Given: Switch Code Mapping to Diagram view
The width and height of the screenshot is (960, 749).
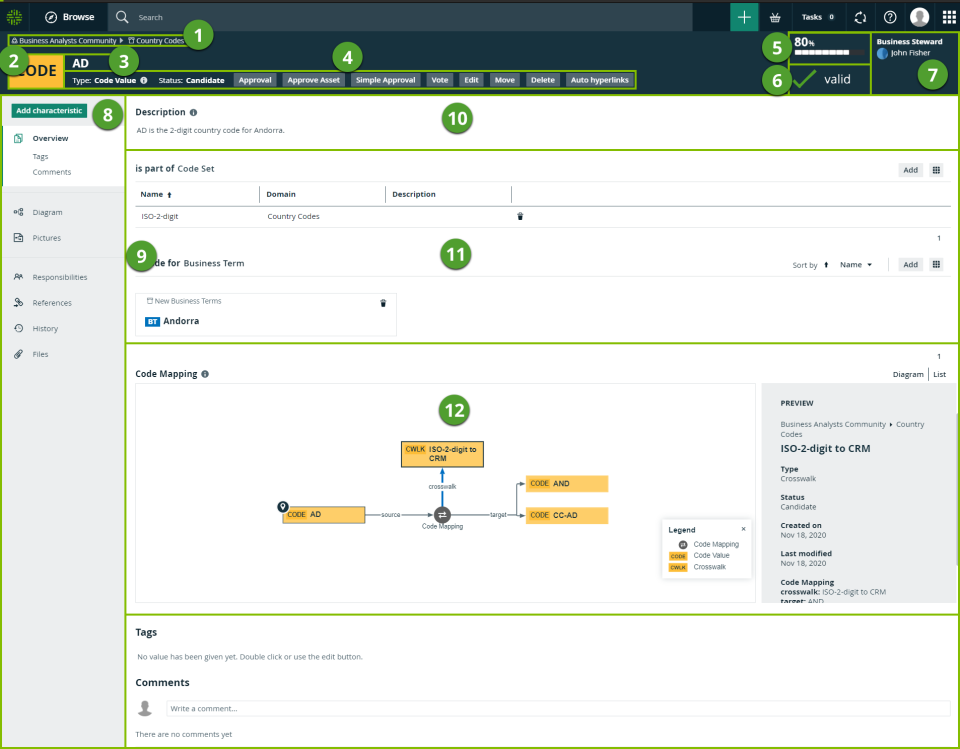Looking at the screenshot, I should pyautogui.click(x=908, y=374).
